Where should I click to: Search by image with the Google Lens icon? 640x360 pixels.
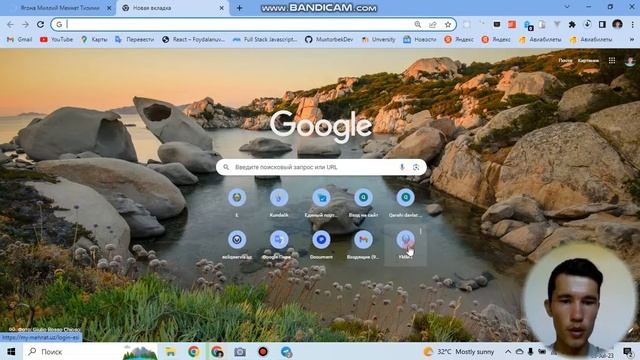[416, 167]
